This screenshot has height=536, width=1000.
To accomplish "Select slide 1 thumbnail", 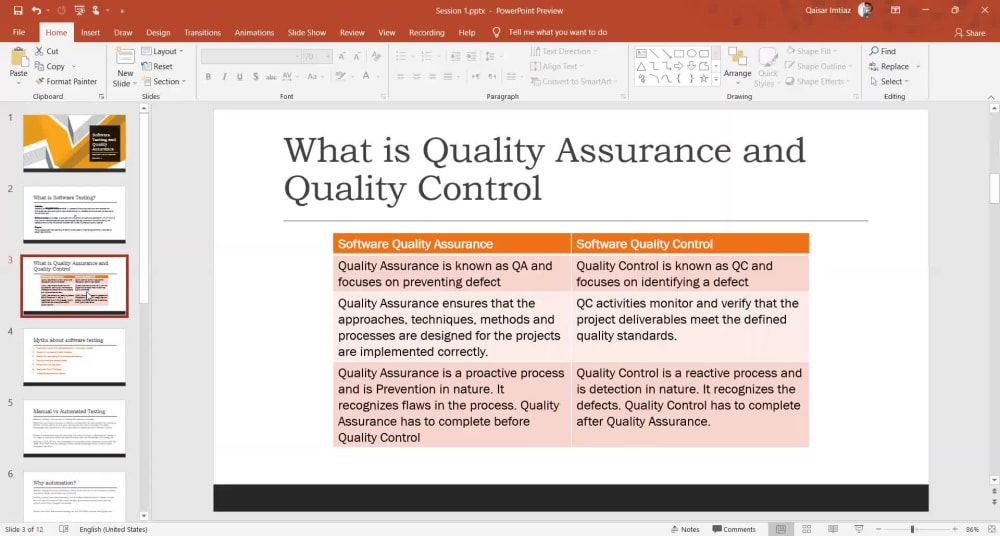I will coord(75,143).
